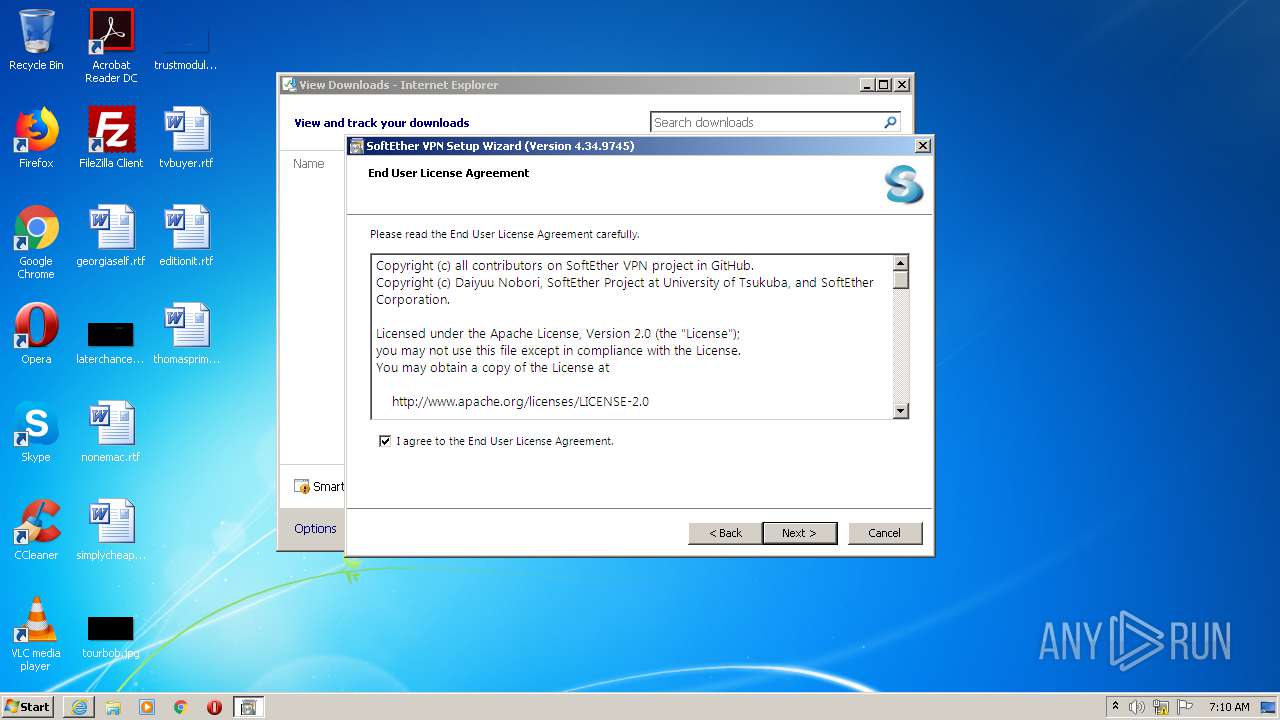
Task: Select SoftEther setup taskbar button
Action: [x=248, y=707]
